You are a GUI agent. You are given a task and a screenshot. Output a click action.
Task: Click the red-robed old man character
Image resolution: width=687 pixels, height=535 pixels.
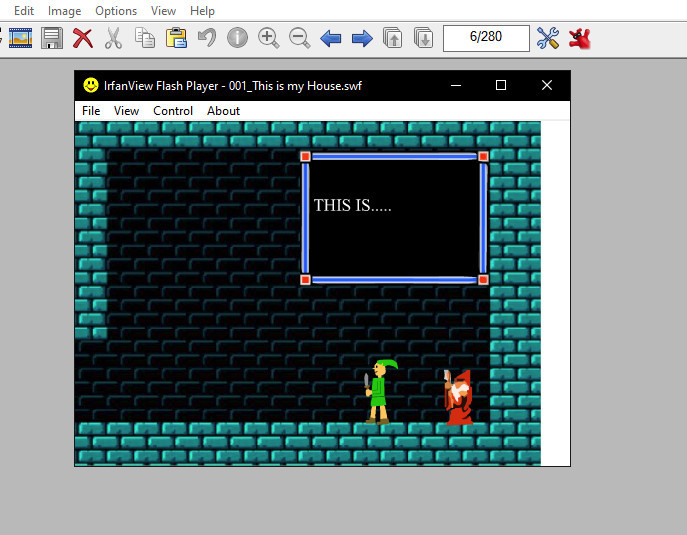click(x=458, y=397)
